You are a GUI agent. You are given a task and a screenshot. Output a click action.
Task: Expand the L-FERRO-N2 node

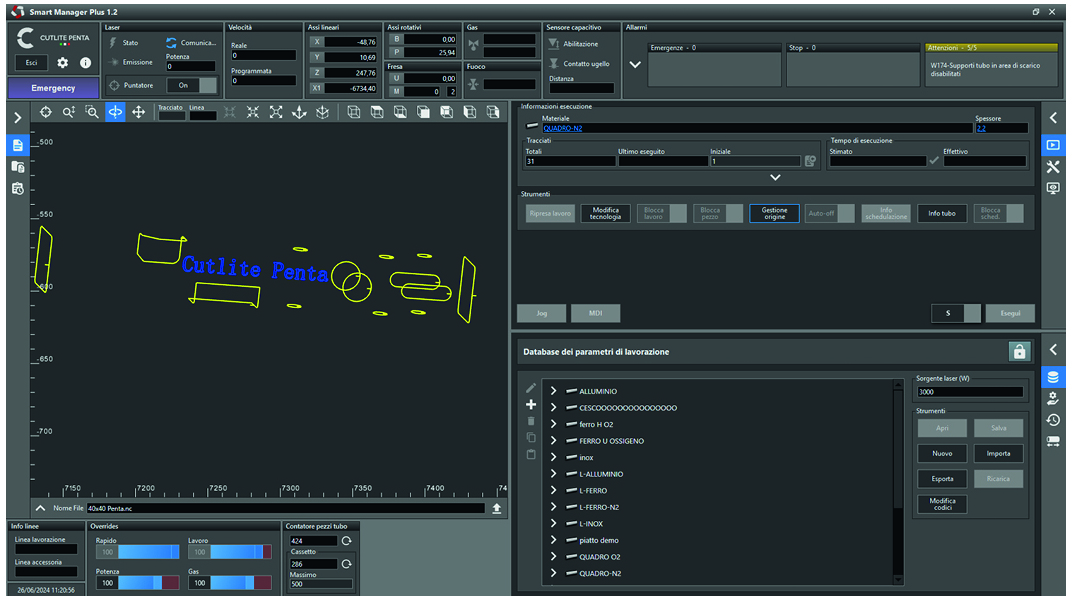[x=554, y=507]
